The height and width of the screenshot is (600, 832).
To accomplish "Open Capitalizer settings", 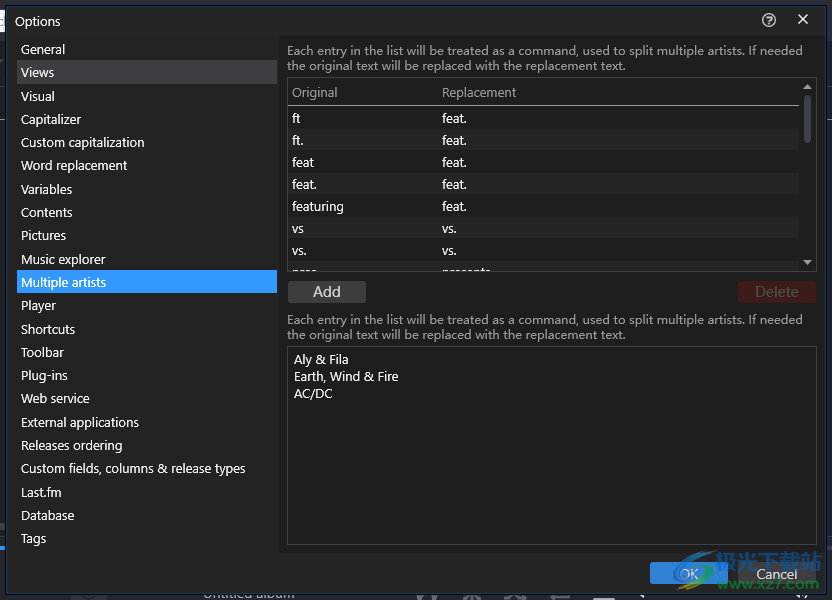I will (x=51, y=119).
